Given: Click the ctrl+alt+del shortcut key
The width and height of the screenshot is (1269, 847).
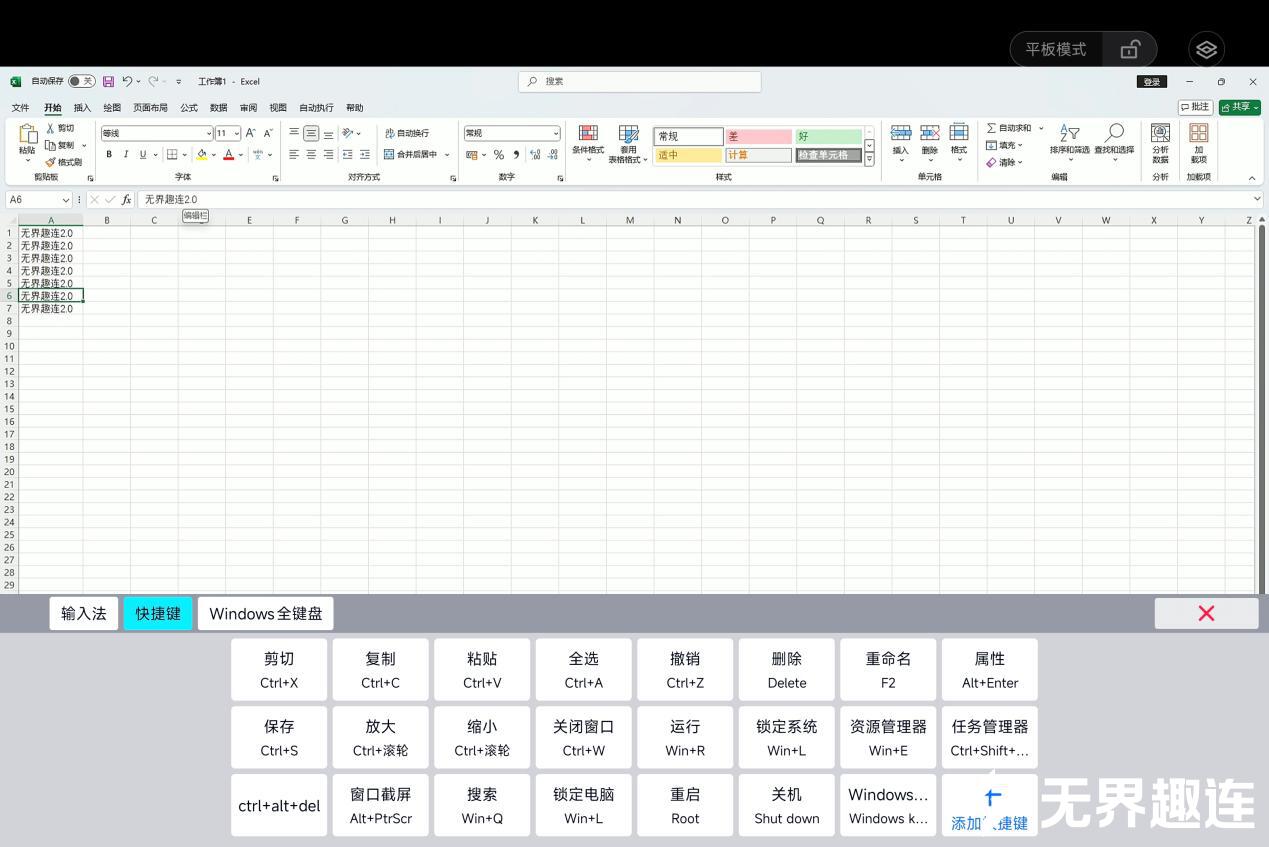Looking at the screenshot, I should click(x=279, y=805).
